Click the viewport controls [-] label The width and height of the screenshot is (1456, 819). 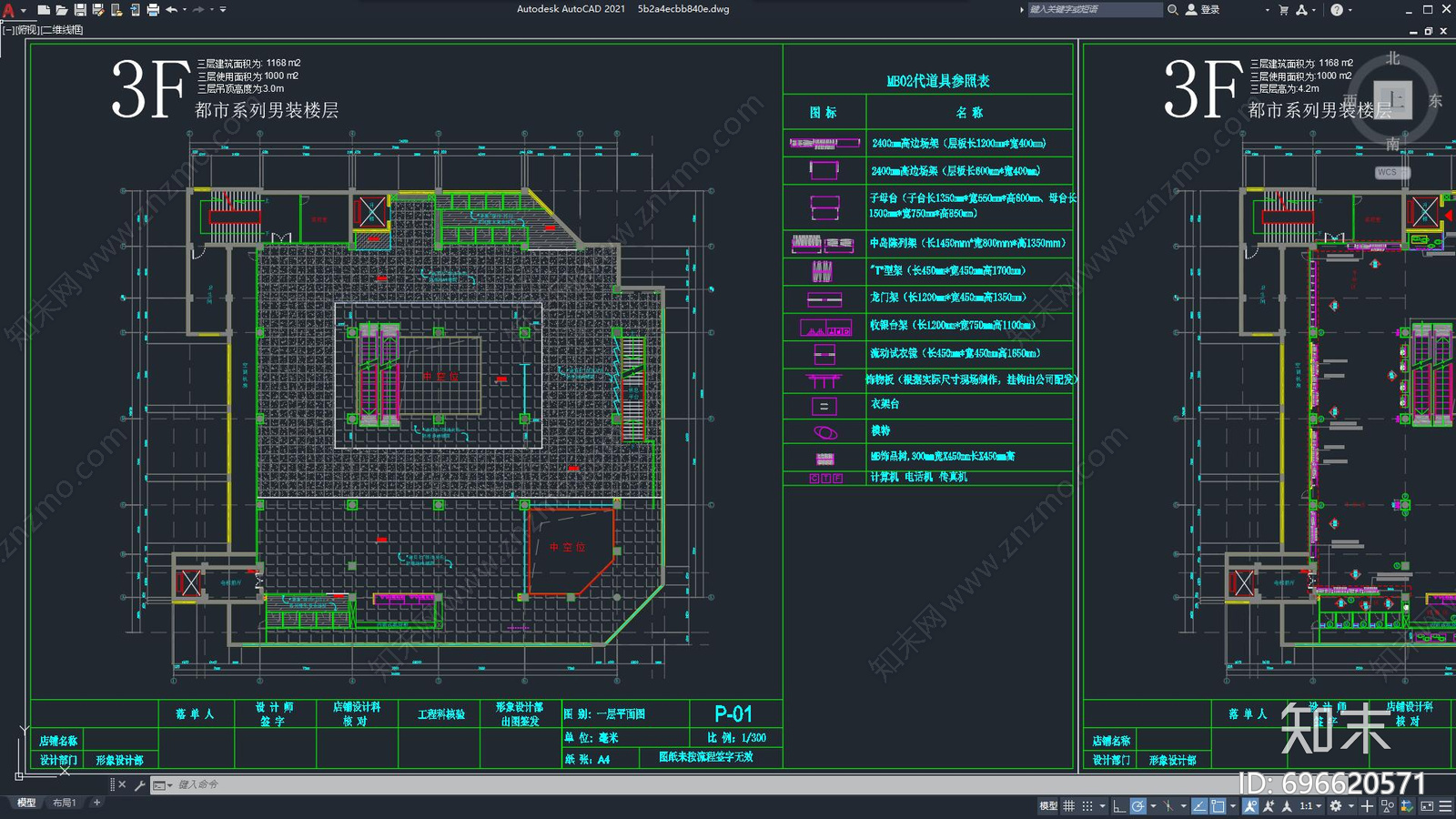[x=9, y=30]
